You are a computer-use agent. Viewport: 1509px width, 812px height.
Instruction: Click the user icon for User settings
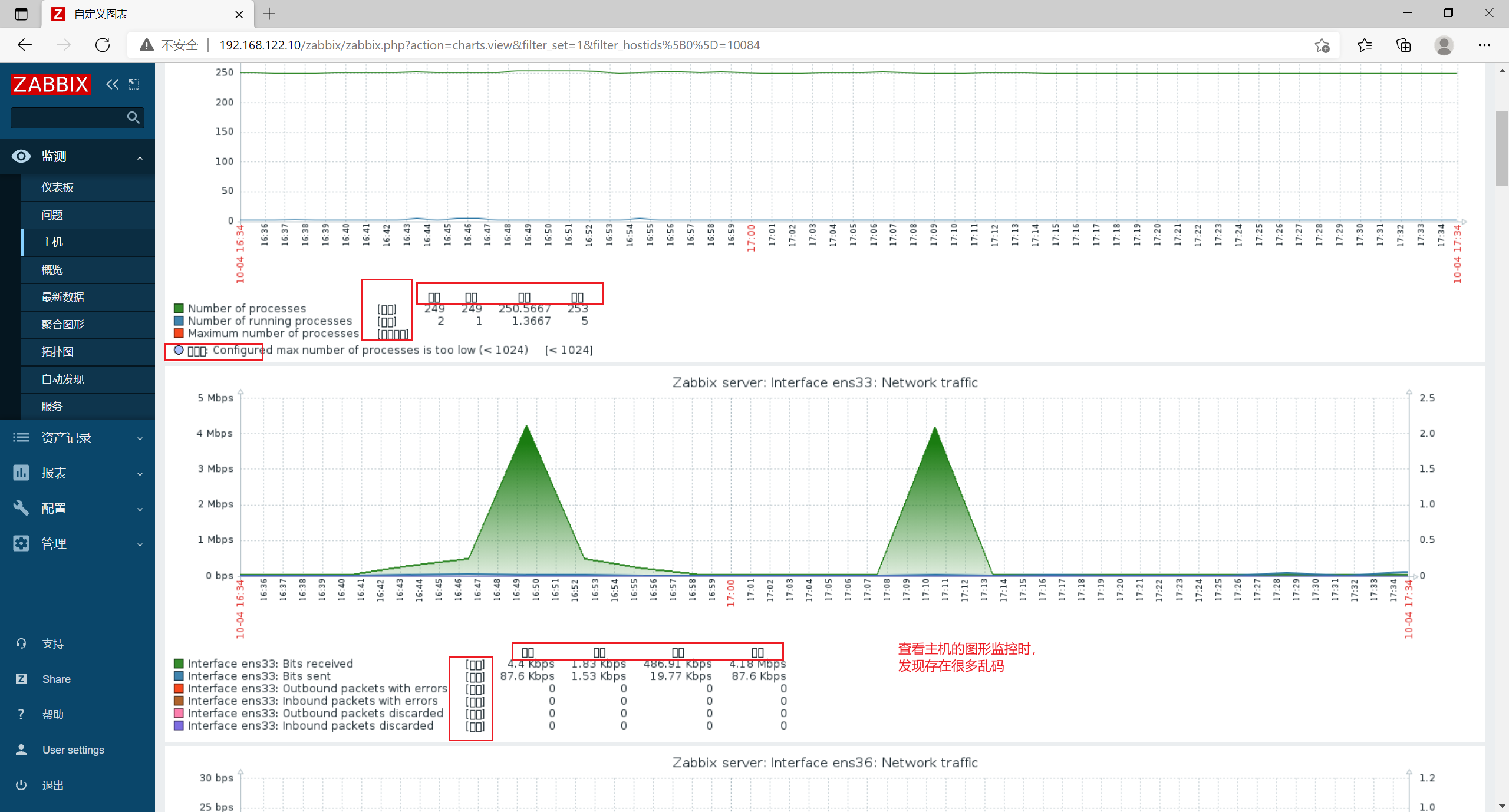tap(21, 750)
